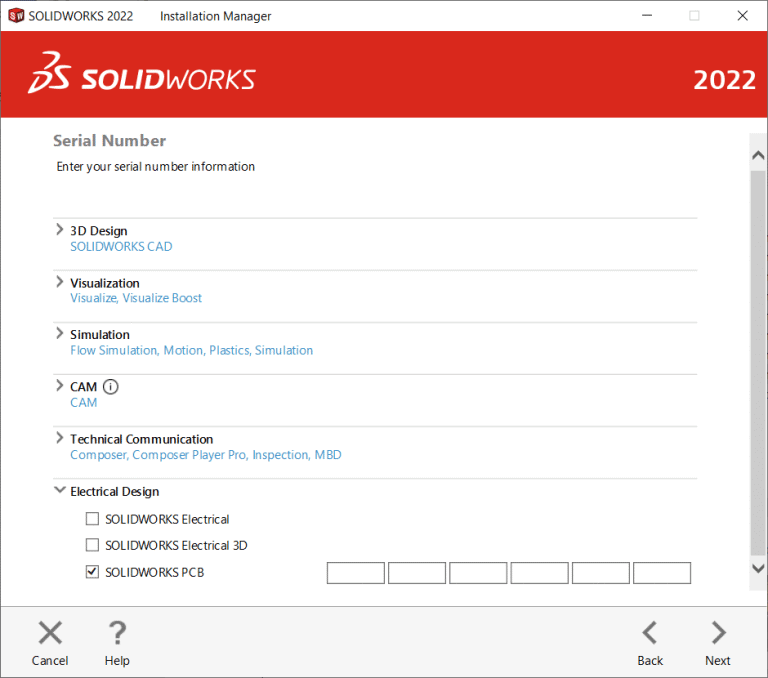This screenshot has height=678, width=768.
Task: Click scrollbar up arrow
Action: [x=758, y=156]
